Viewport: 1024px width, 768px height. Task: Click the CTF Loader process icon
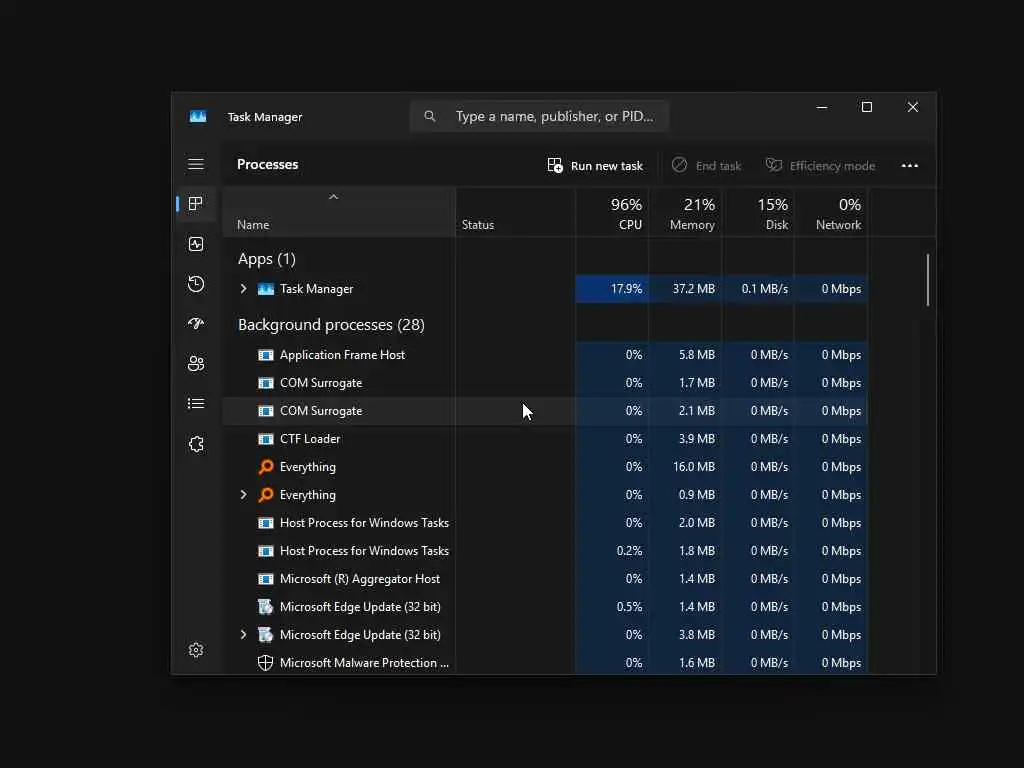[266, 439]
